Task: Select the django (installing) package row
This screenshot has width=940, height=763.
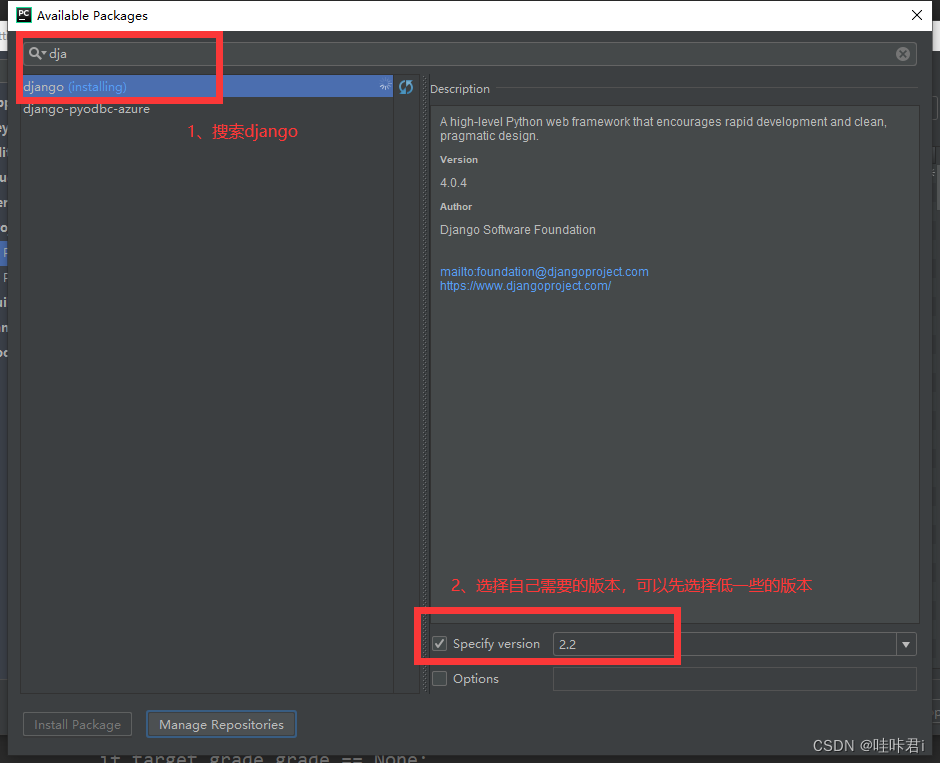Action: pyautogui.click(x=207, y=86)
